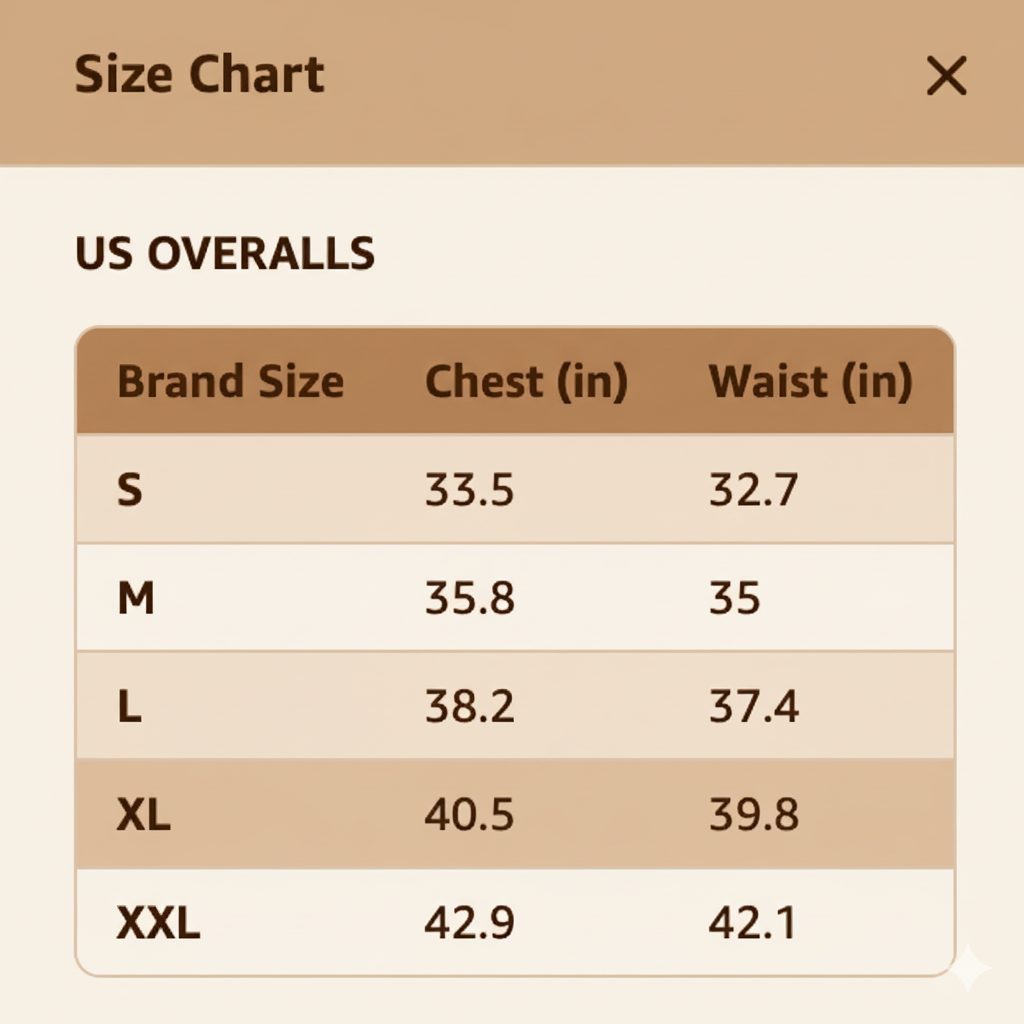This screenshot has height=1024, width=1024.
Task: Click the Waist (in) column header
Action: coord(810,383)
